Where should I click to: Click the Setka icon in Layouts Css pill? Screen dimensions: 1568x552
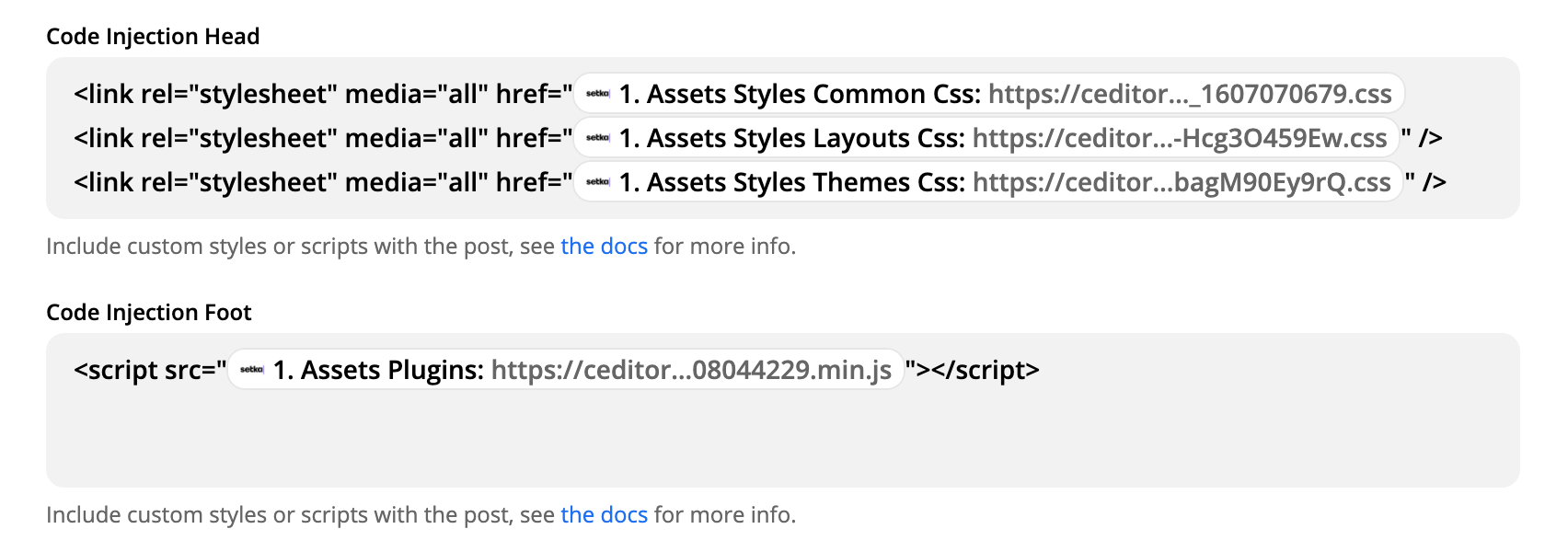(598, 138)
